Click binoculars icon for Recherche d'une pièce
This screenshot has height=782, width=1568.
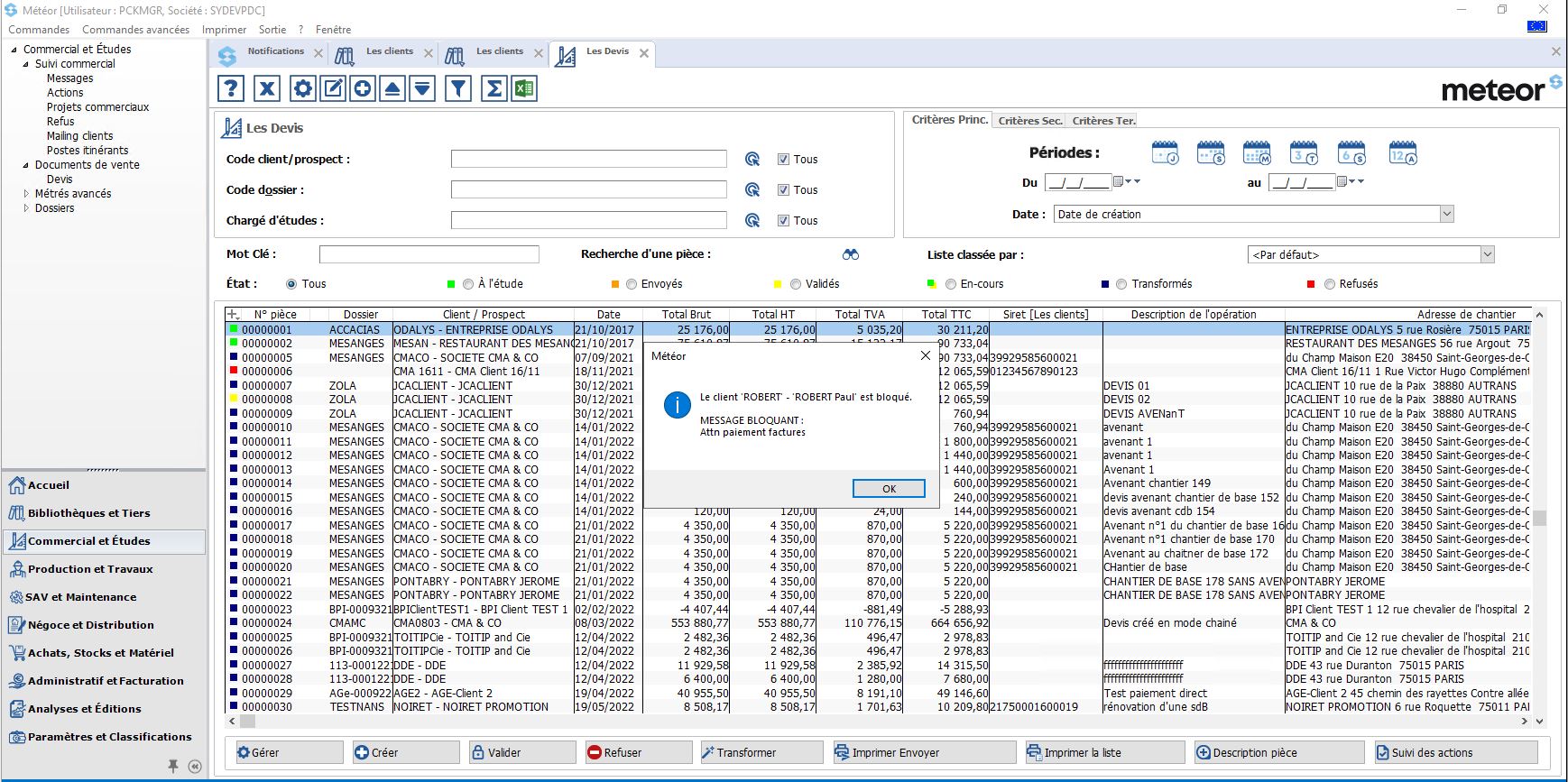[x=851, y=254]
